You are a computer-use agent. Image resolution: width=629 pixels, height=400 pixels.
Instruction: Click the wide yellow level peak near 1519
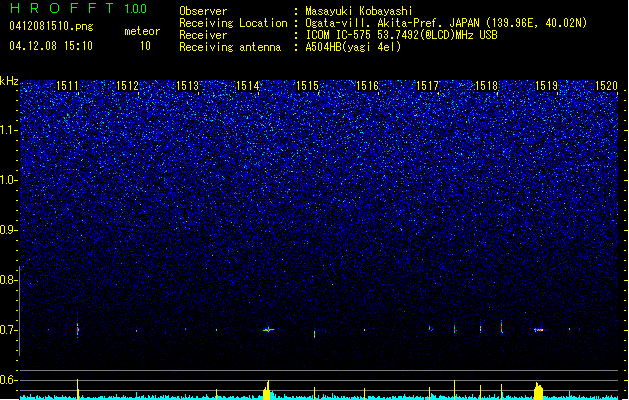[x=538, y=391]
